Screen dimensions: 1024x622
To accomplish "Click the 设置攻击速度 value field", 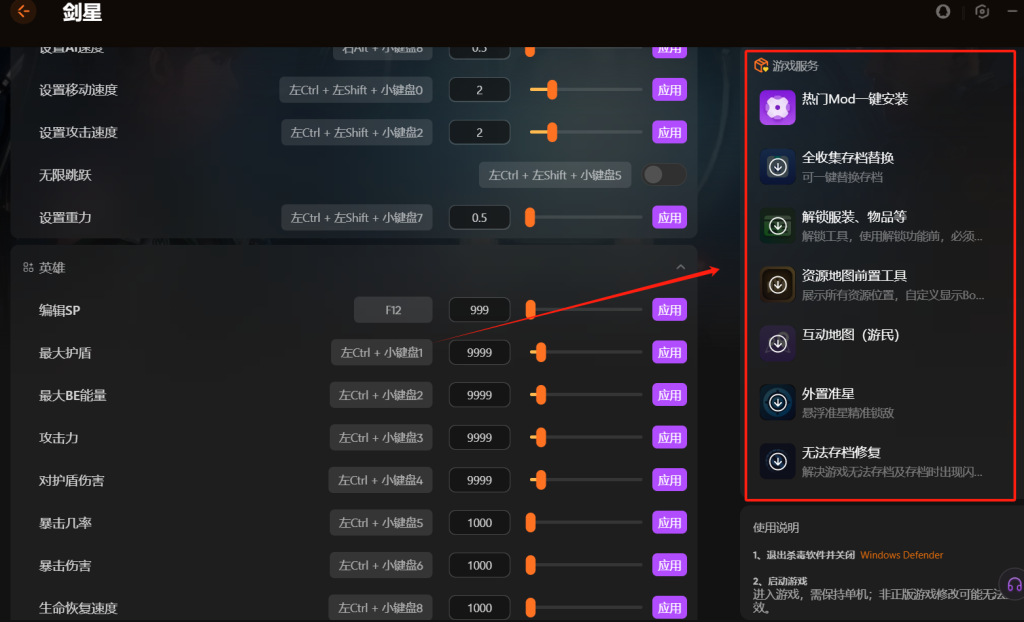I will (479, 132).
